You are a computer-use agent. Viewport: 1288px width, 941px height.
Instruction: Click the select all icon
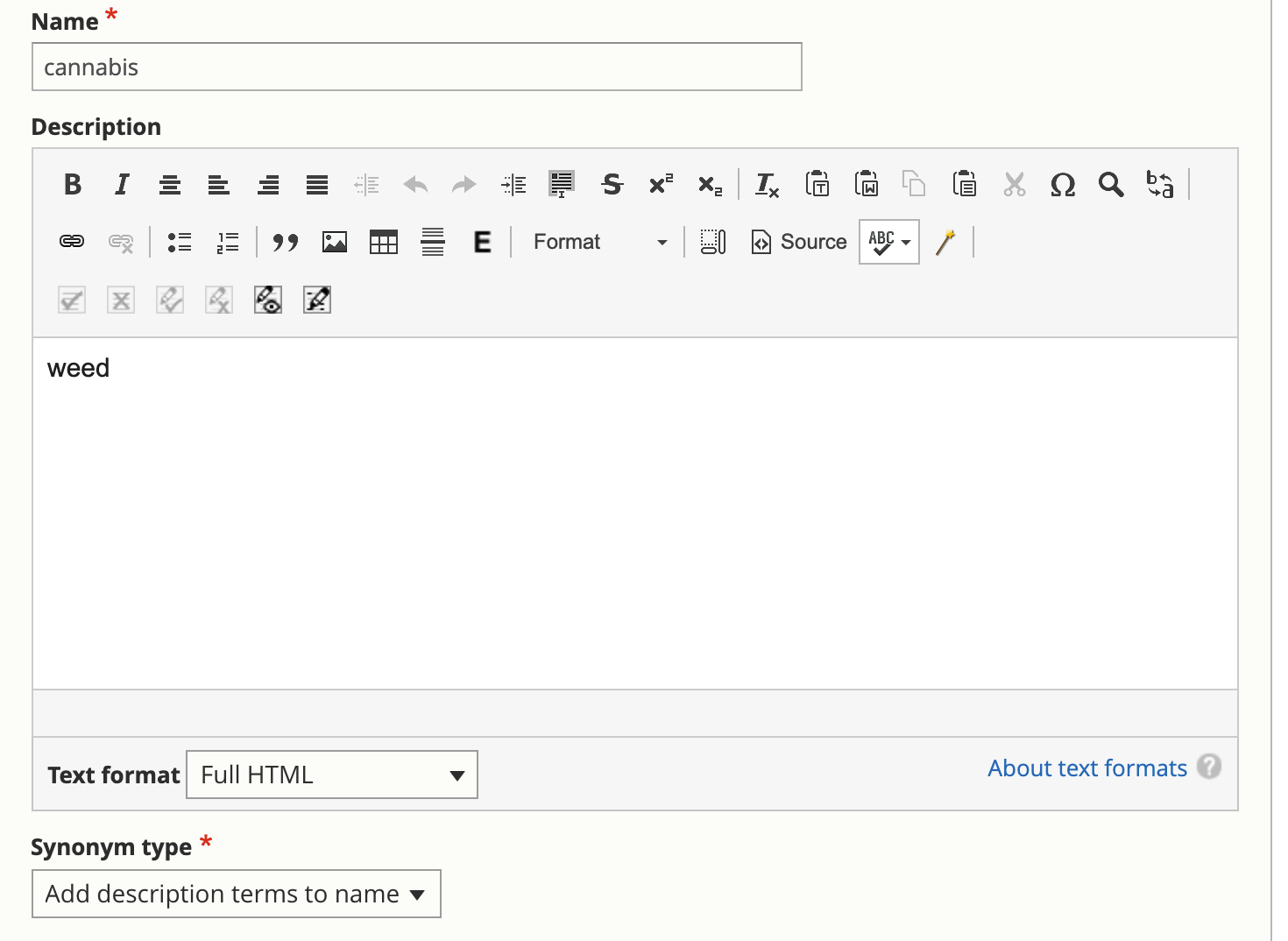(x=562, y=185)
